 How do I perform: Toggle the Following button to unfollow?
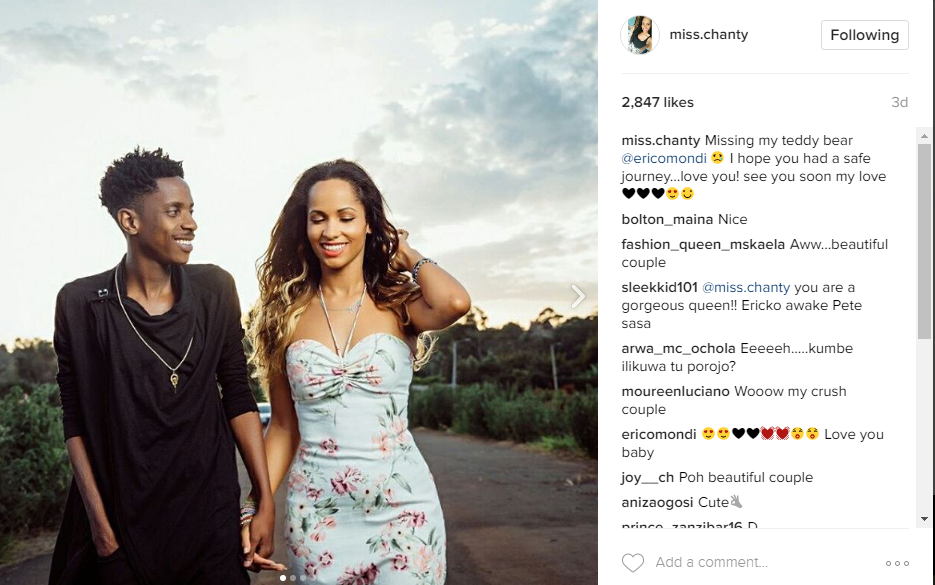tap(865, 35)
